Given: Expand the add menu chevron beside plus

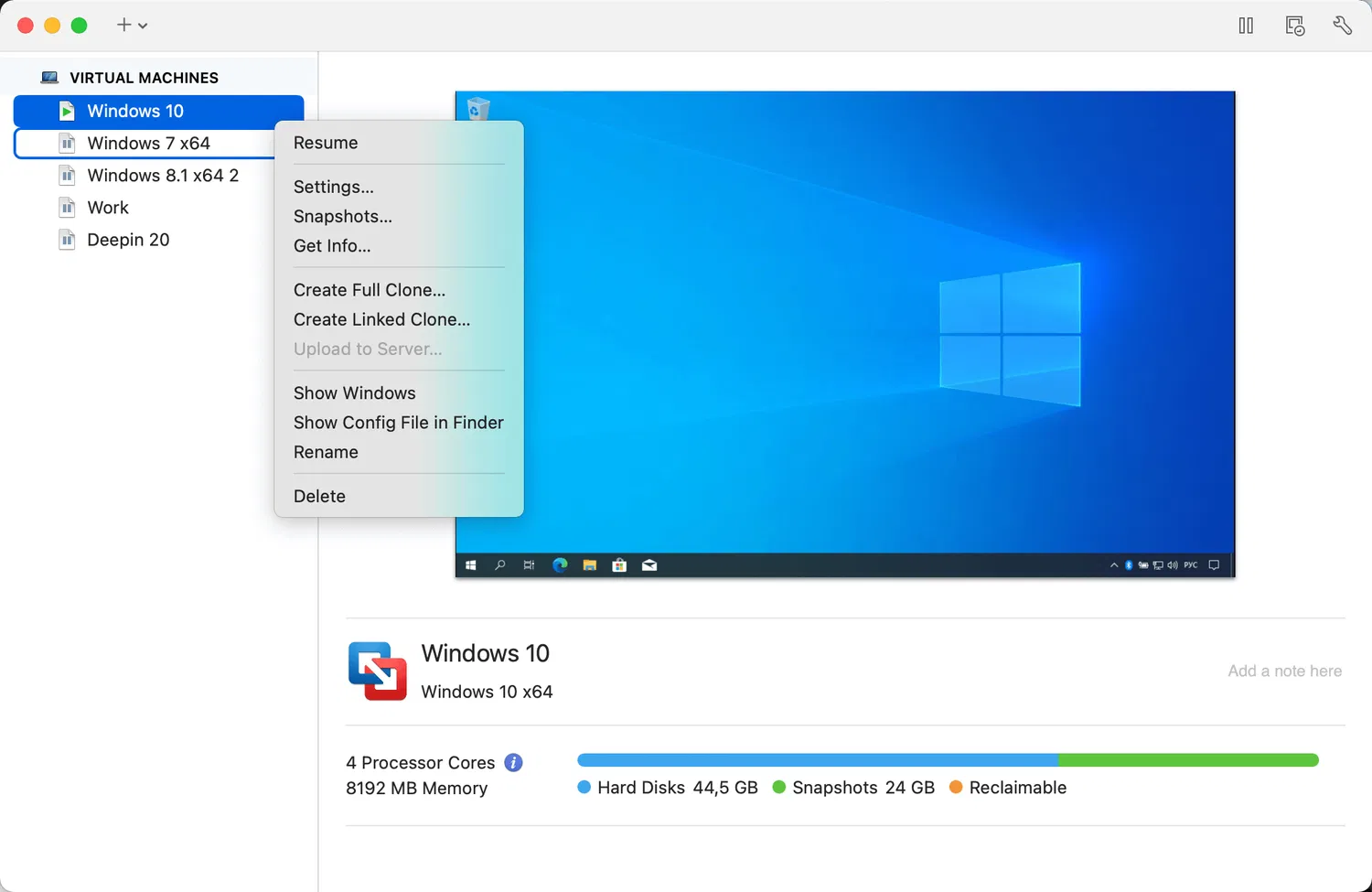Looking at the screenshot, I should pos(143,26).
